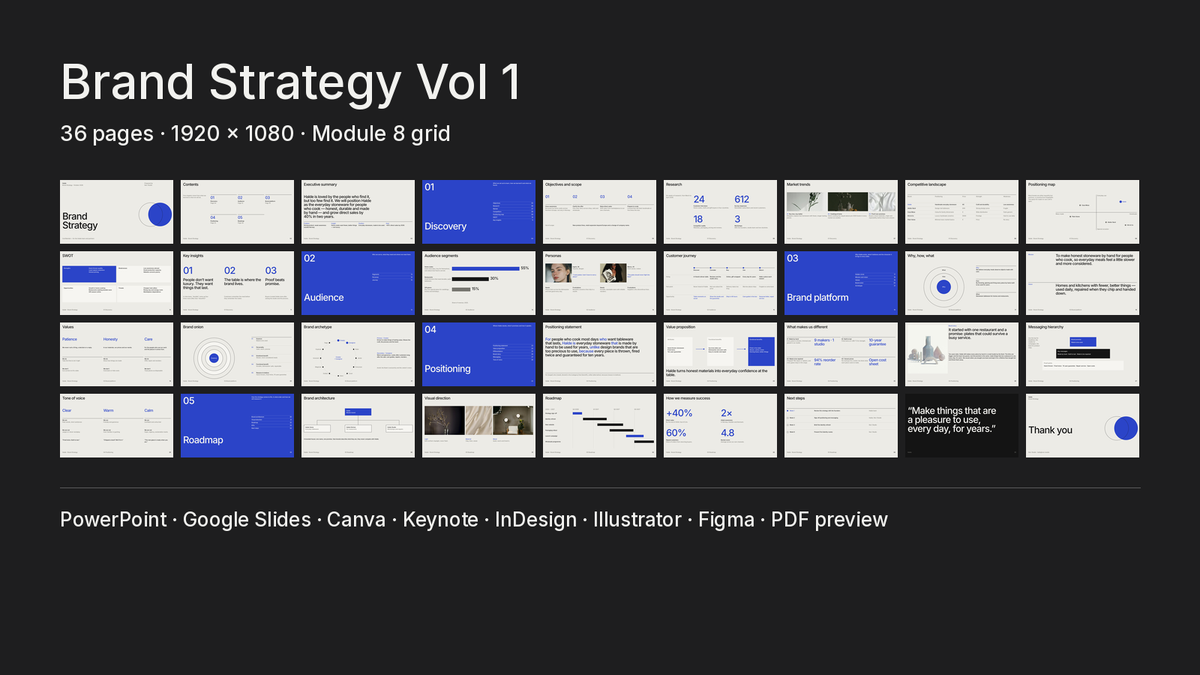Open the Market trends slide thumbnail
The height and width of the screenshot is (675, 1200).
point(841,212)
